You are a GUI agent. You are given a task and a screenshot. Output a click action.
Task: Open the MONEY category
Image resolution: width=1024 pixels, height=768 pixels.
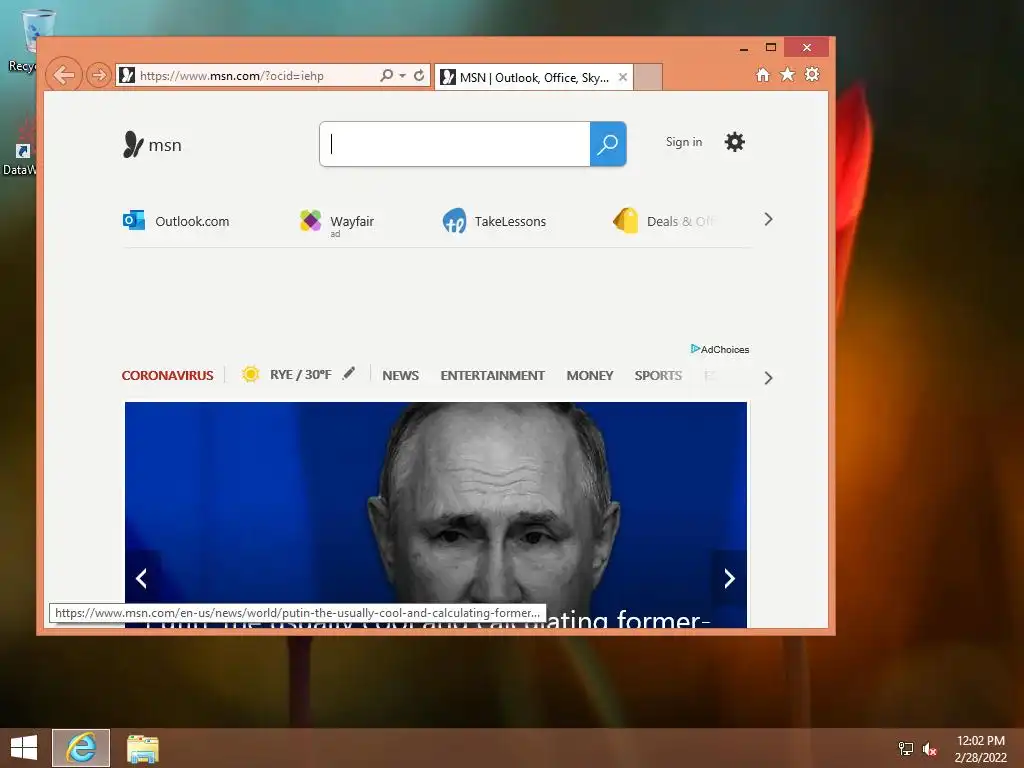[590, 376]
